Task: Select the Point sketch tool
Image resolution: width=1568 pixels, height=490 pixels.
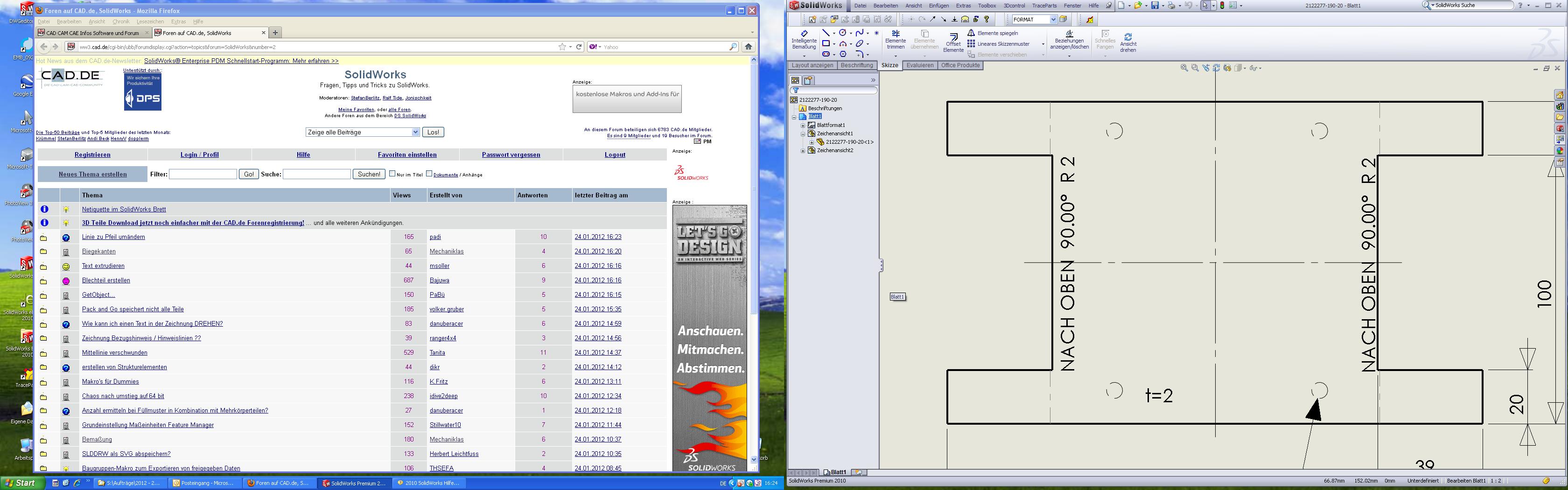Action: tap(876, 33)
